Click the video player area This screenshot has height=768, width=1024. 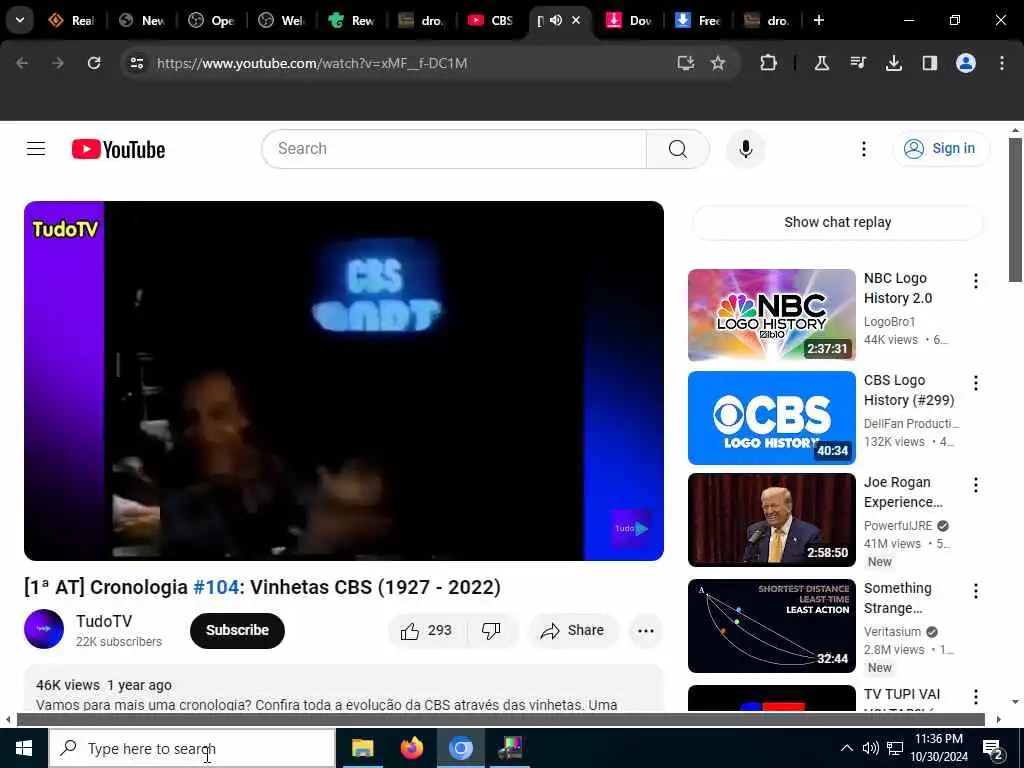pyautogui.click(x=344, y=381)
